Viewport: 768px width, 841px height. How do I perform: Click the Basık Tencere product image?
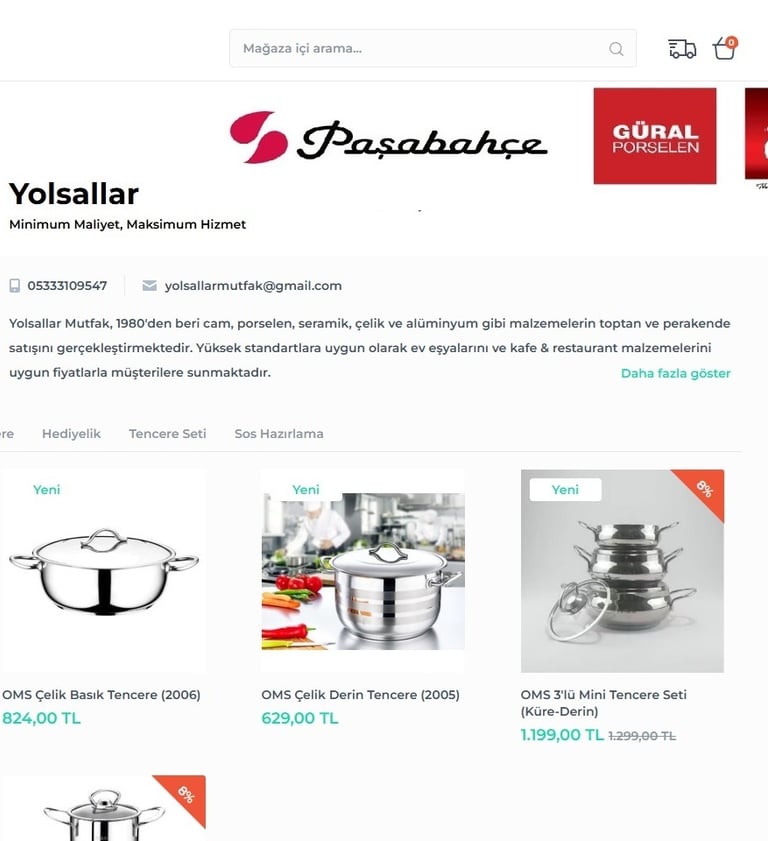pyautogui.click(x=103, y=571)
